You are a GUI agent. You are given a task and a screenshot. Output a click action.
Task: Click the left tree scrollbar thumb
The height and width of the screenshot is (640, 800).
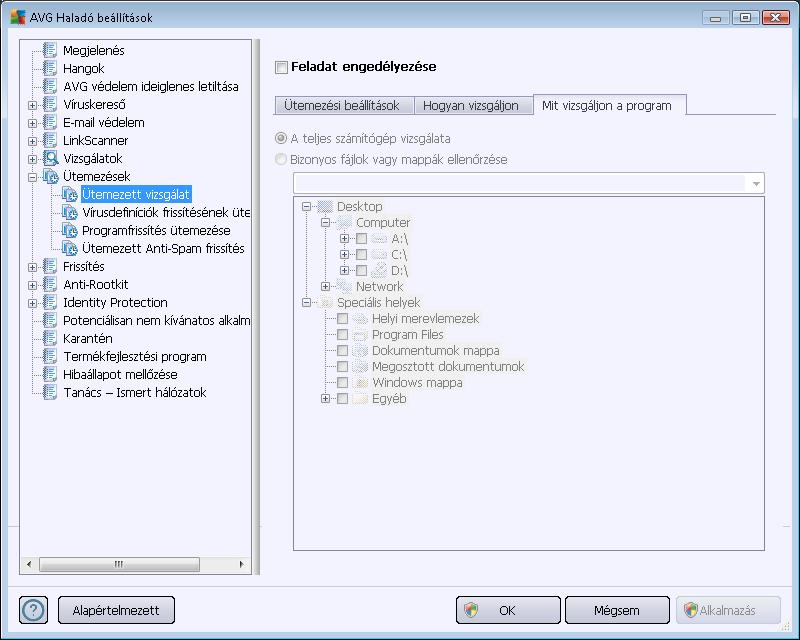(x=119, y=564)
